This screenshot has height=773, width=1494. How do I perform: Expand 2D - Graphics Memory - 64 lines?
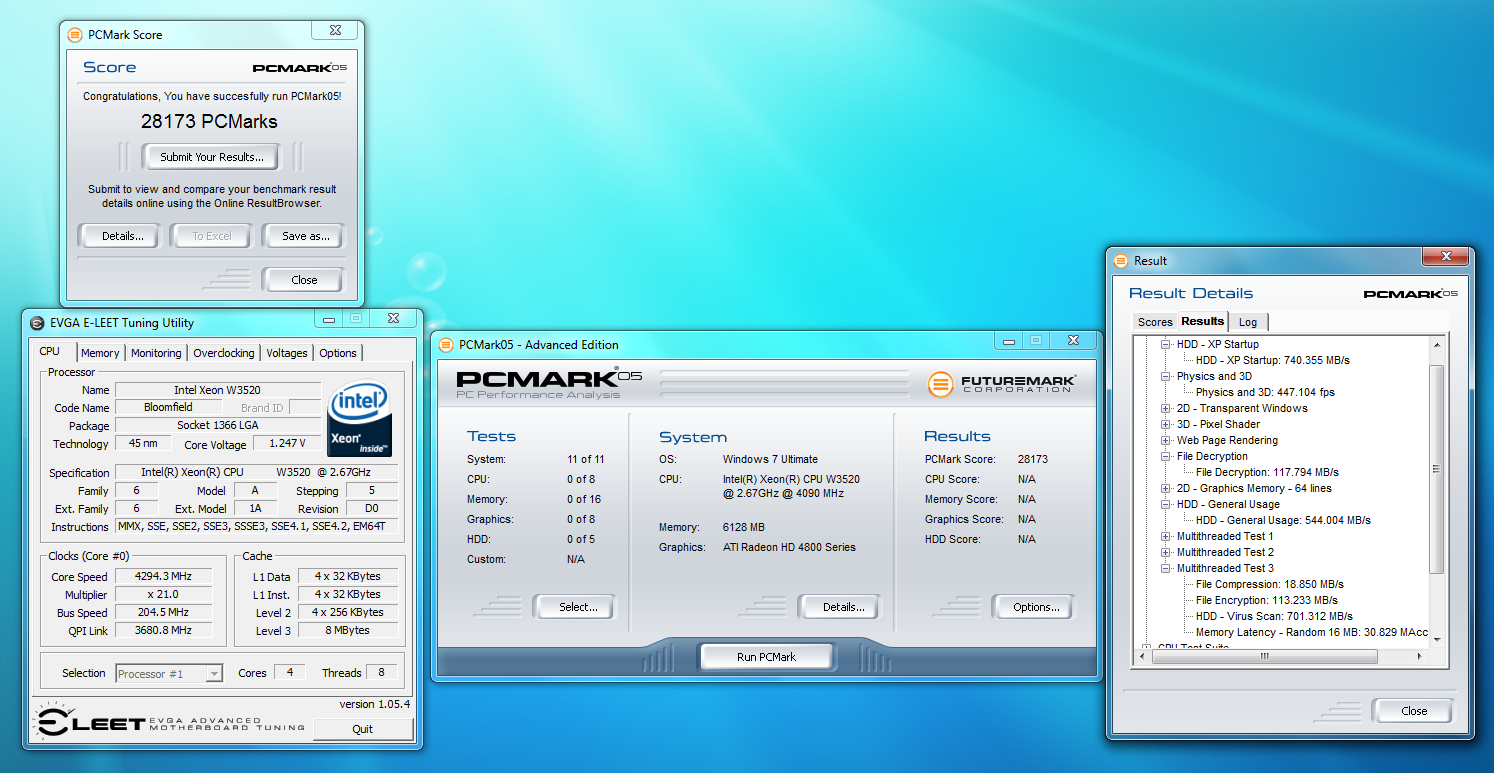[1166, 488]
